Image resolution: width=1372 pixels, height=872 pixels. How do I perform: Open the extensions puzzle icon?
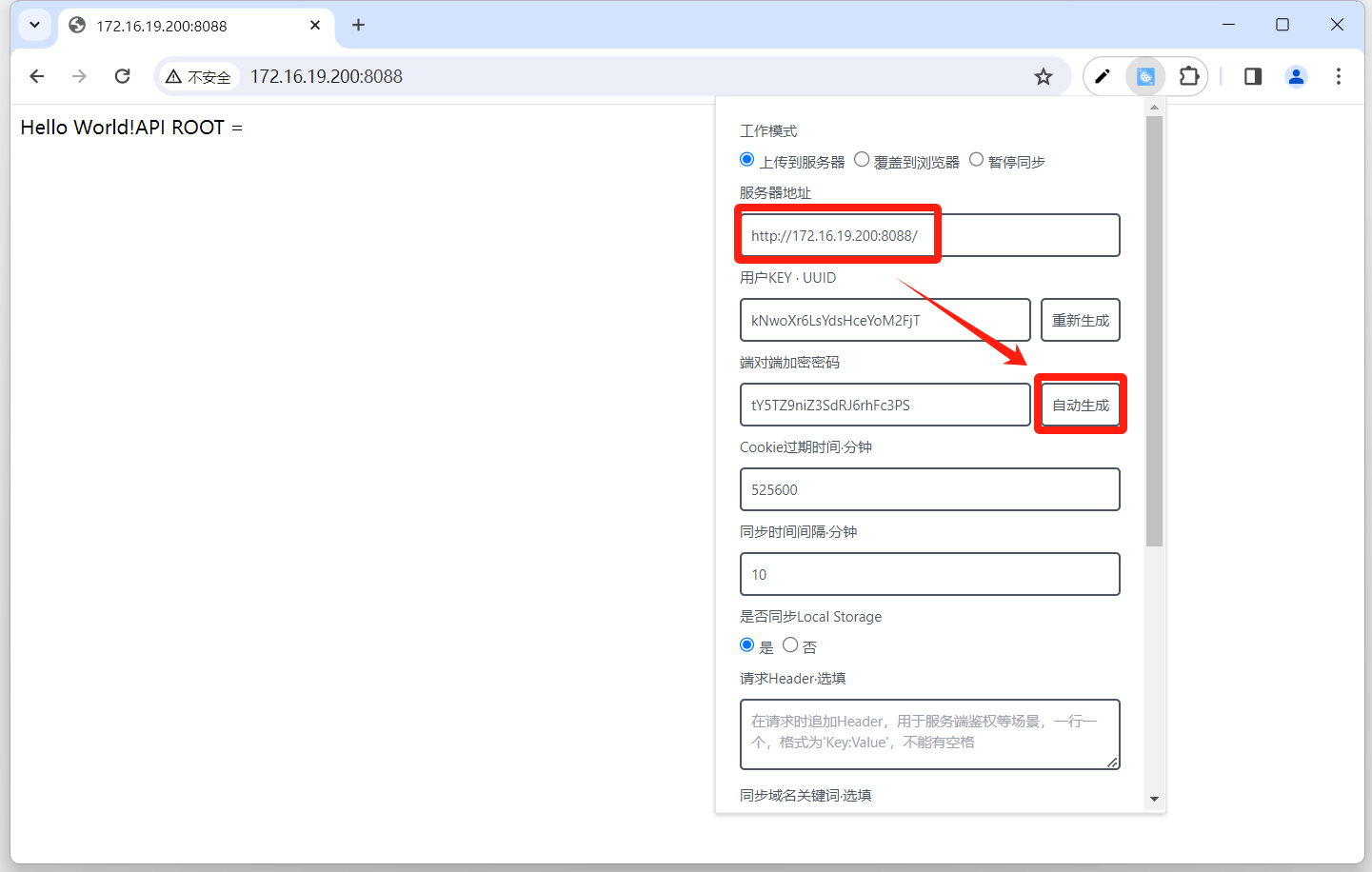point(1189,76)
